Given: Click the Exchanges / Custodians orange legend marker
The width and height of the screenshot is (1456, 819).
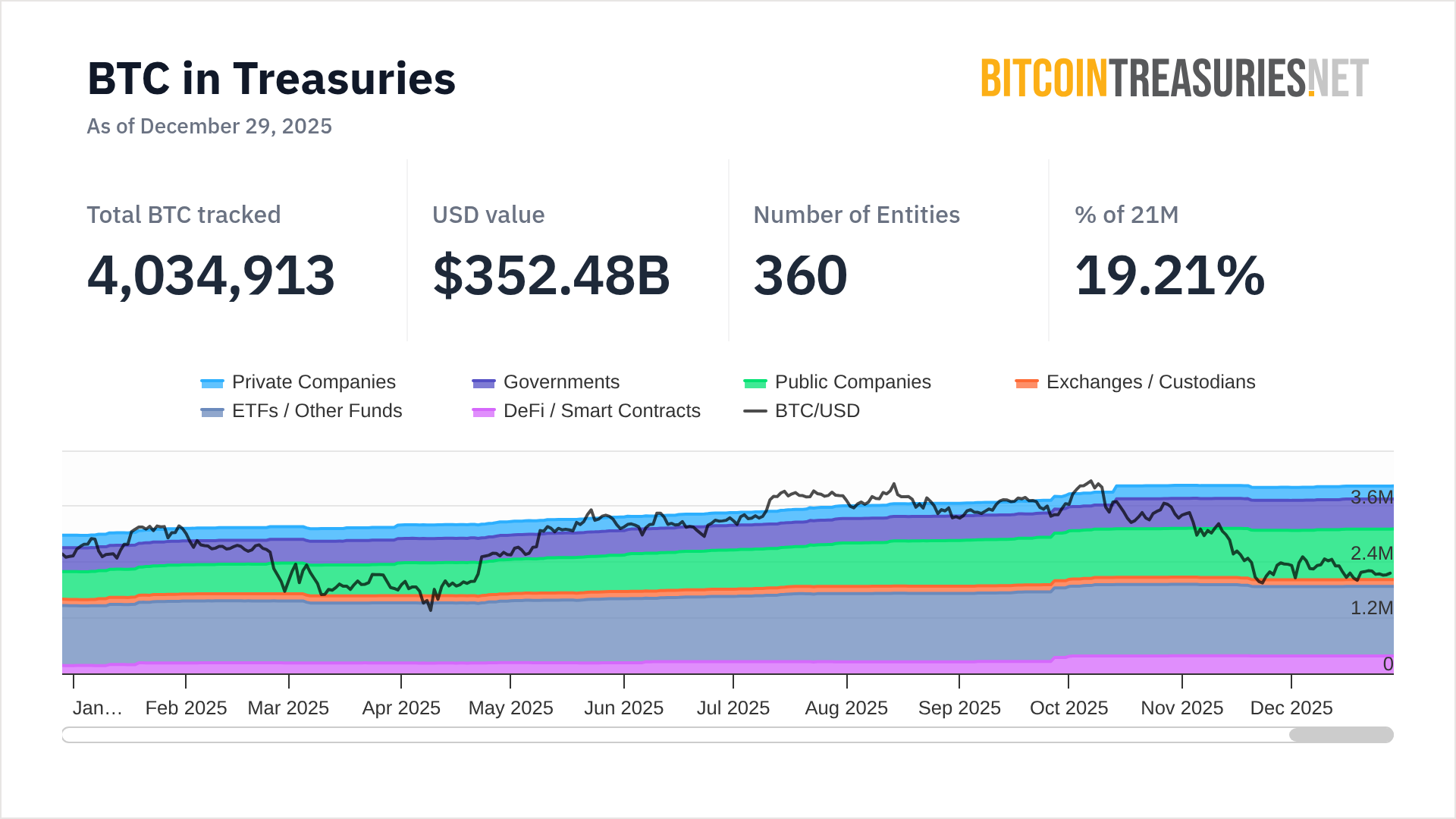Looking at the screenshot, I should coord(1026,383).
